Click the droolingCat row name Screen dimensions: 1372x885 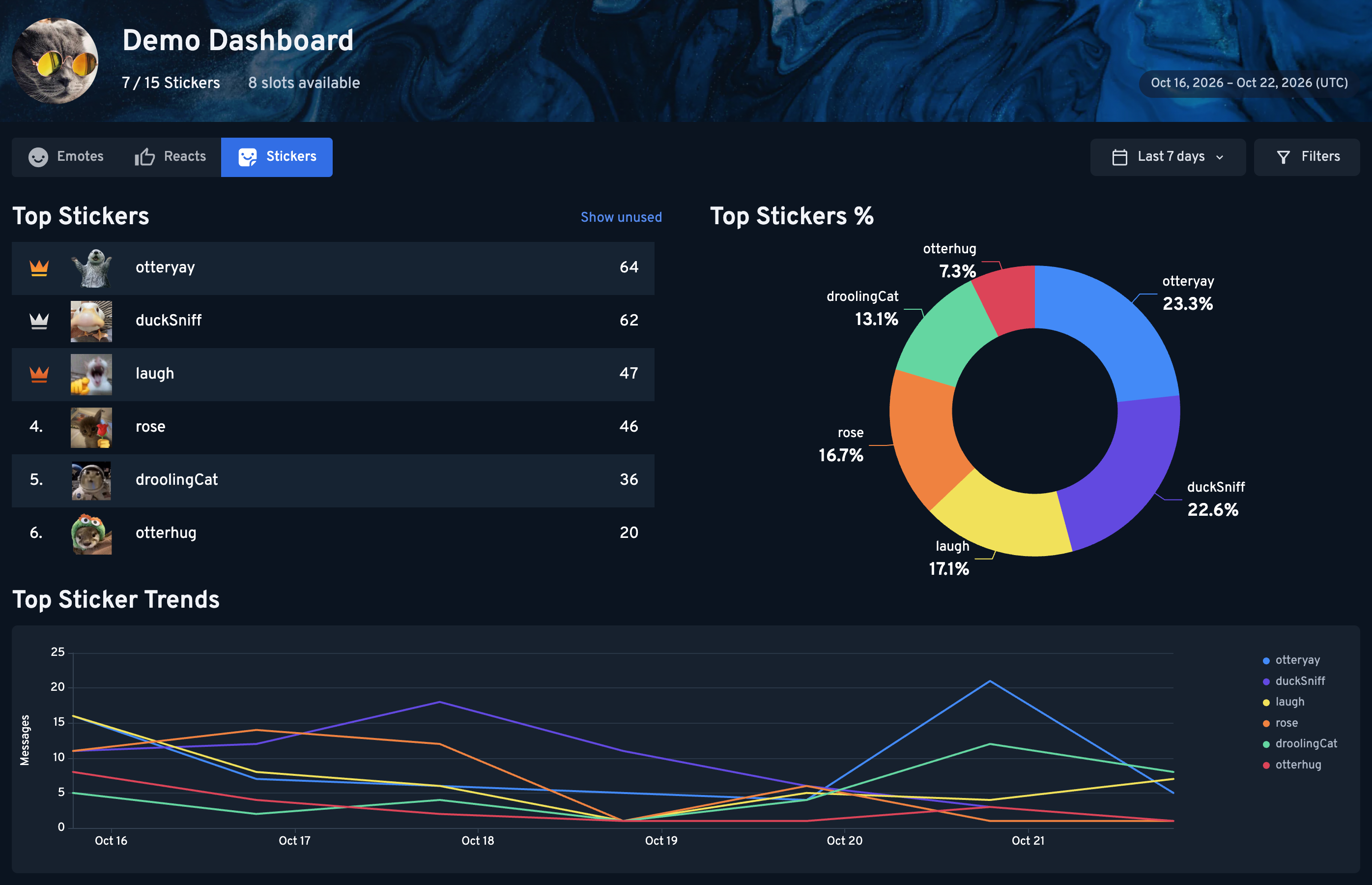click(x=176, y=480)
